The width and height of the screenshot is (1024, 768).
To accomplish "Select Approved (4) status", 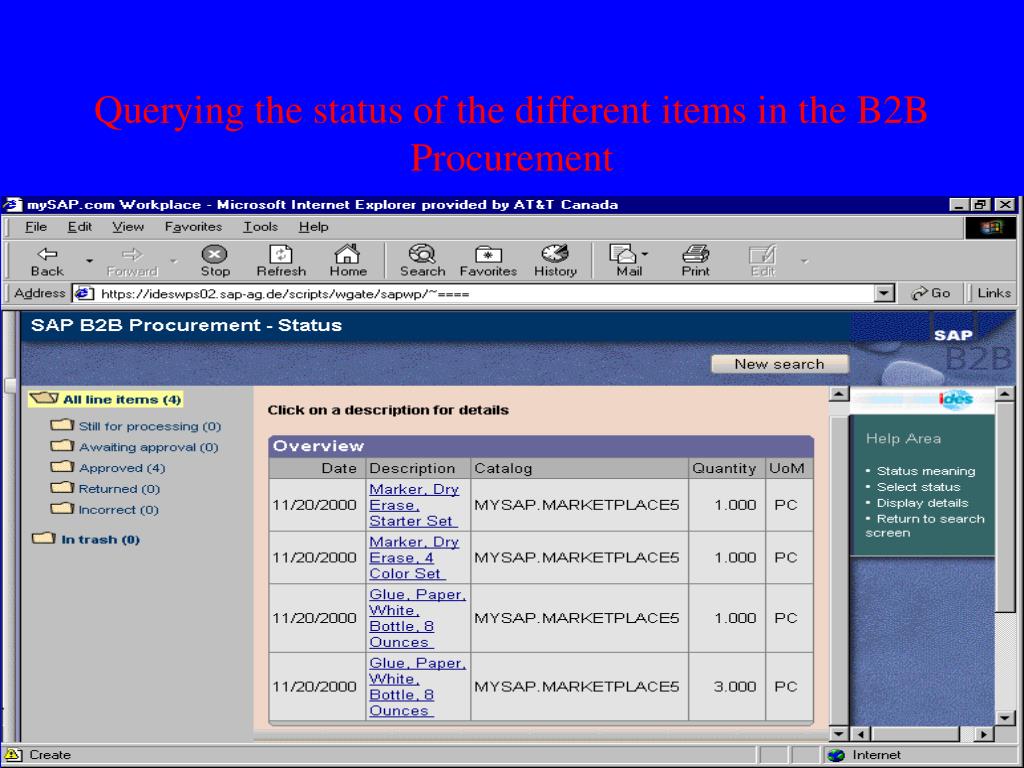I will click(x=122, y=468).
